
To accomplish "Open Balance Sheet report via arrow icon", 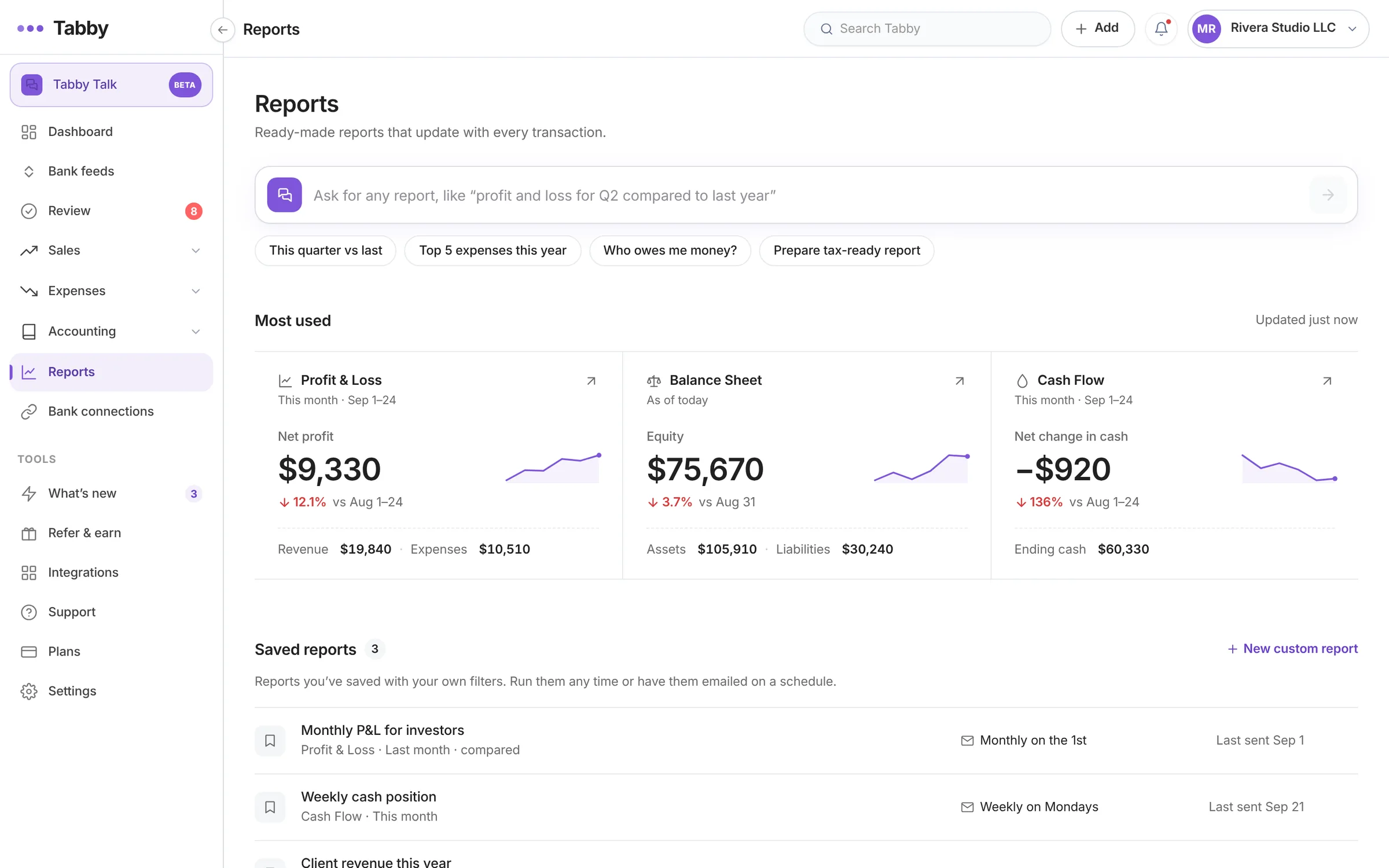I will click(960, 381).
